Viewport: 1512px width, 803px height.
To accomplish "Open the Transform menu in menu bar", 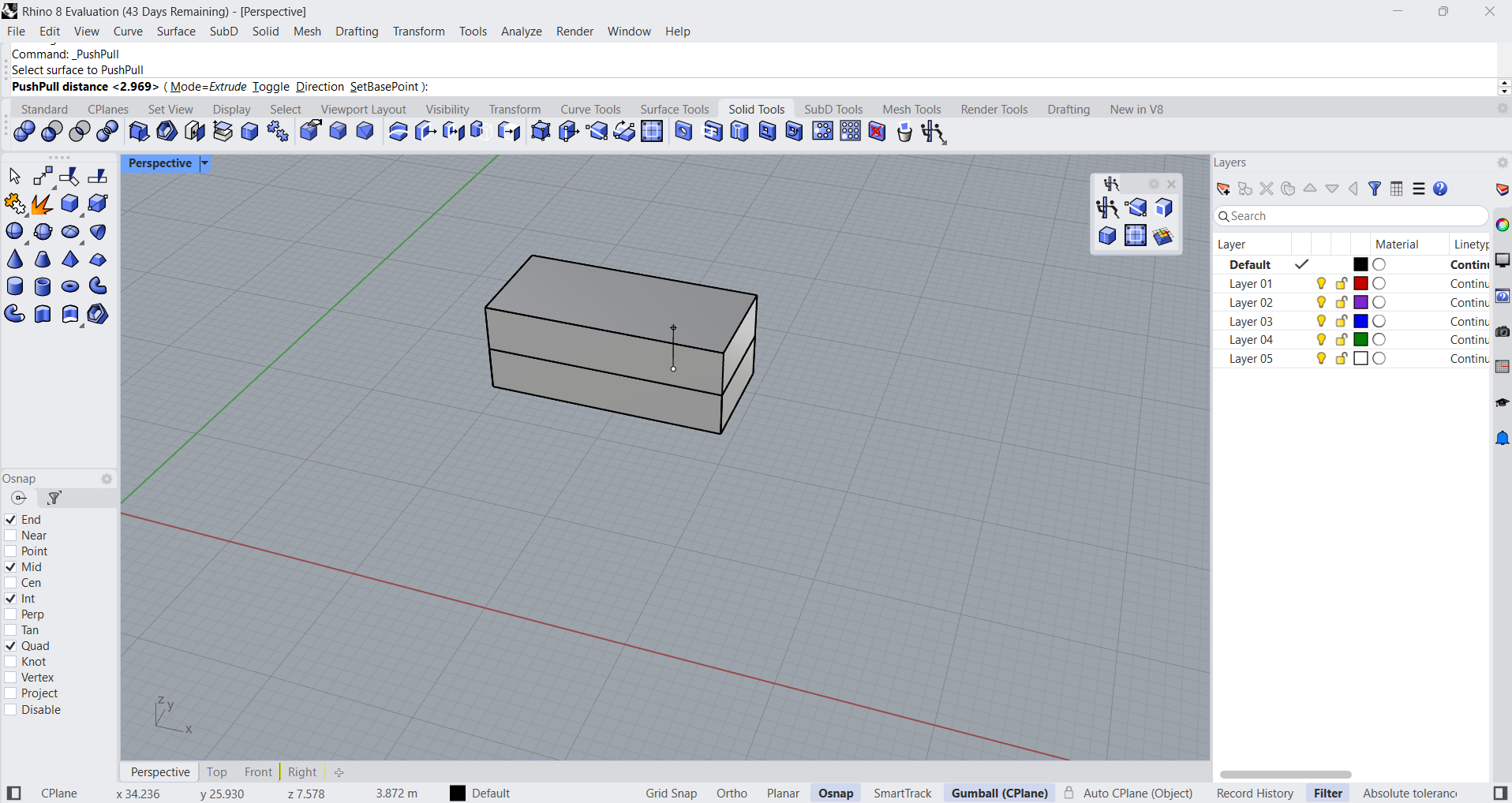I will click(x=418, y=32).
